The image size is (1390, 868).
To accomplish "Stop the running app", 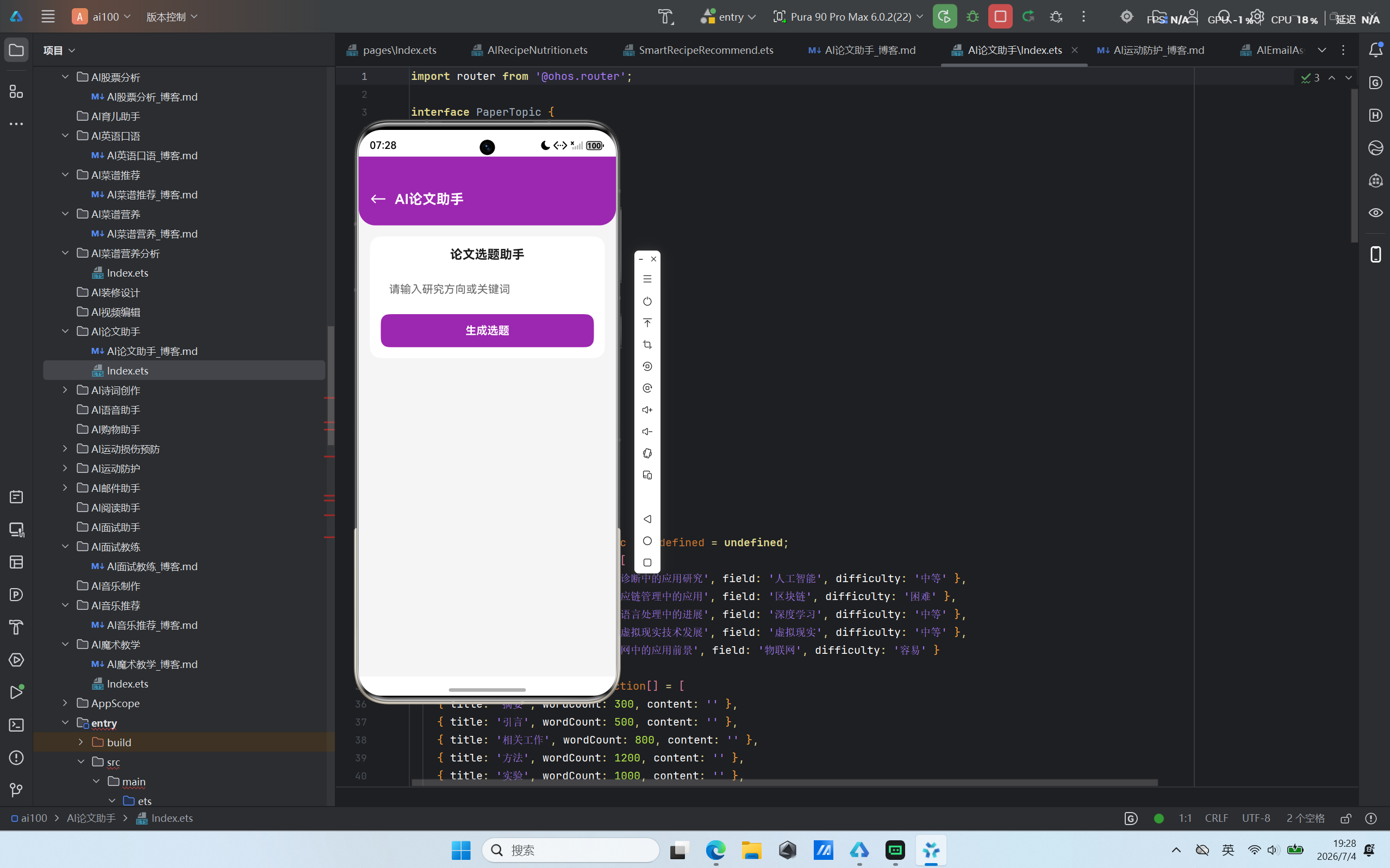I will click(1000, 17).
